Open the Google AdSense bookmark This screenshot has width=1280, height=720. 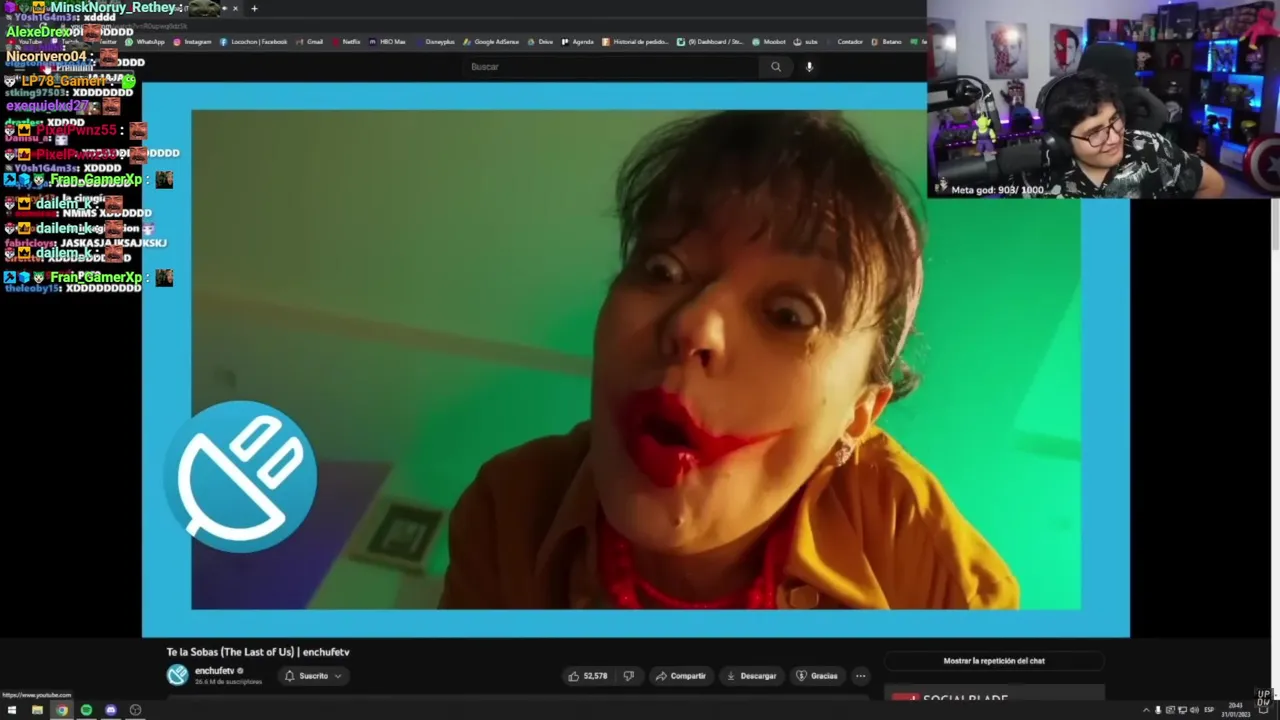pos(492,42)
